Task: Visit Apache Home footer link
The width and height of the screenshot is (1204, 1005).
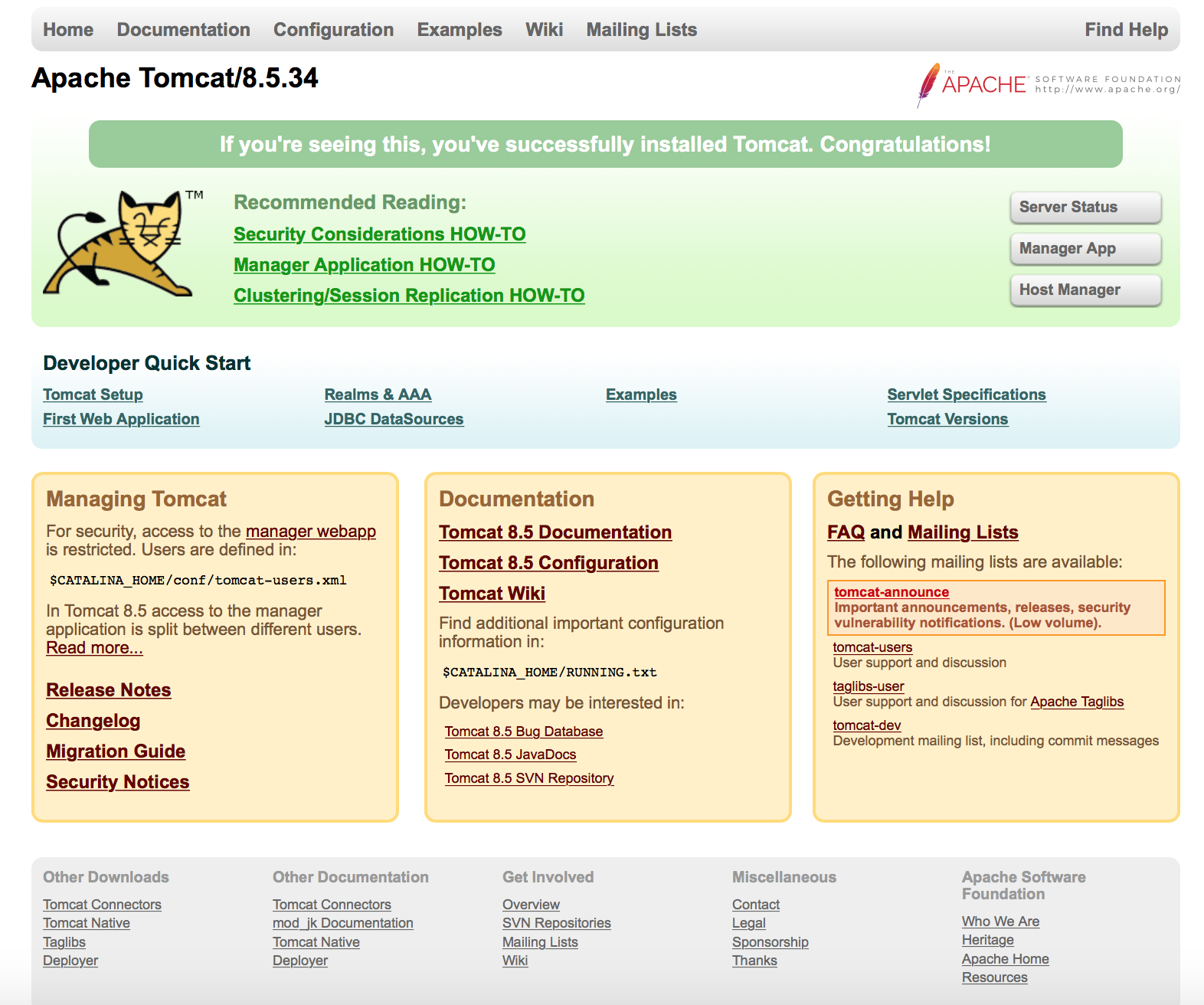Action: [x=1006, y=959]
